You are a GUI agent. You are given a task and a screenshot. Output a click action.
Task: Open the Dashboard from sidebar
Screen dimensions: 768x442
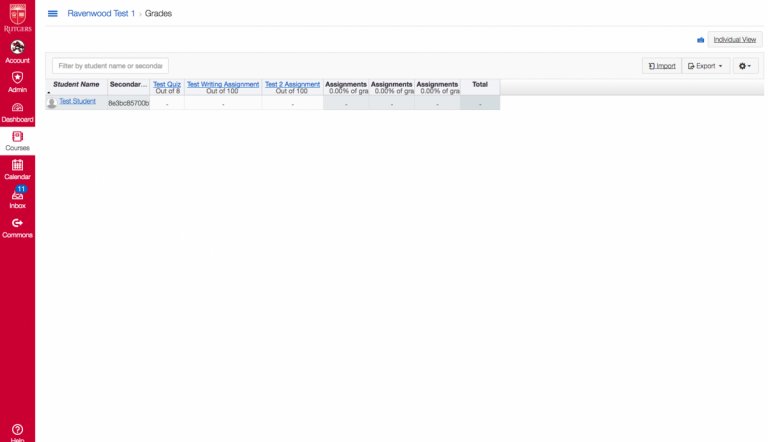(x=18, y=112)
